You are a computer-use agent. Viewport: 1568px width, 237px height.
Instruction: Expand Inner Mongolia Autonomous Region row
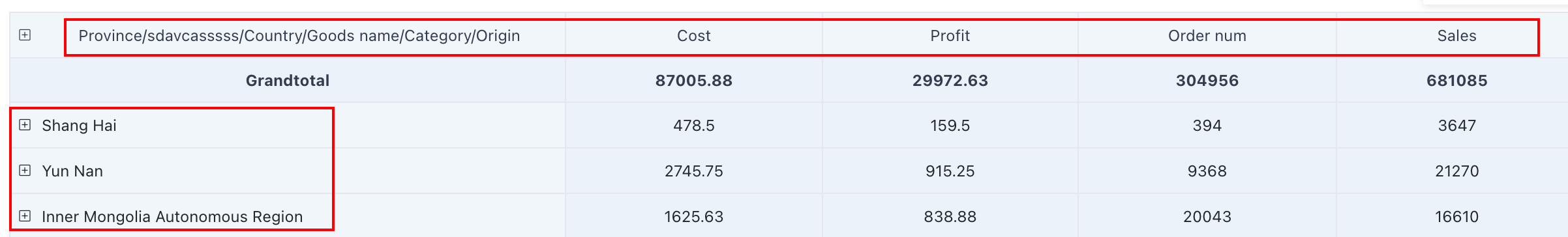pyautogui.click(x=25, y=216)
